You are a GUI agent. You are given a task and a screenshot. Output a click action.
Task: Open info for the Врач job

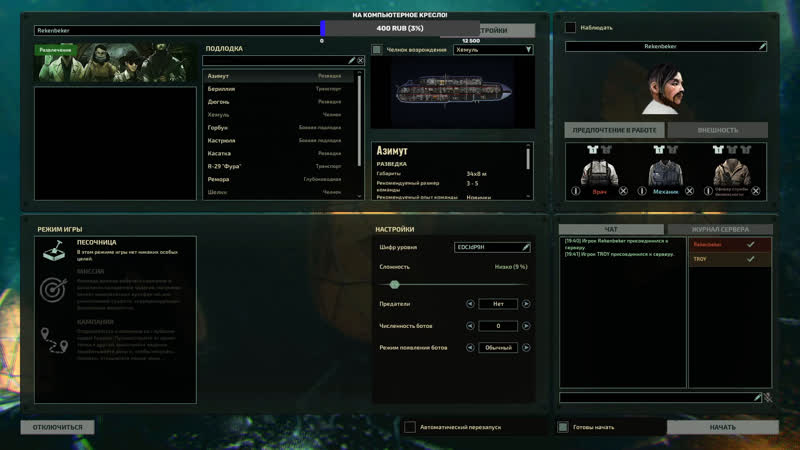coord(576,191)
